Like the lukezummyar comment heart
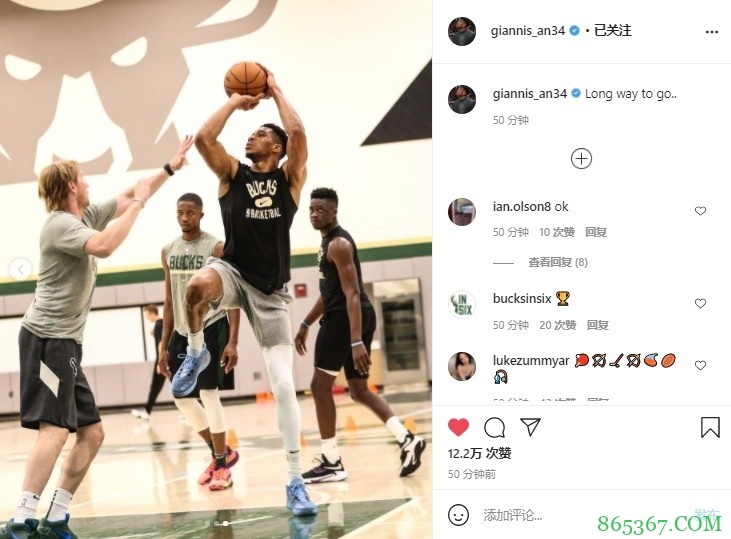Image resolution: width=731 pixels, height=539 pixels. [x=700, y=365]
